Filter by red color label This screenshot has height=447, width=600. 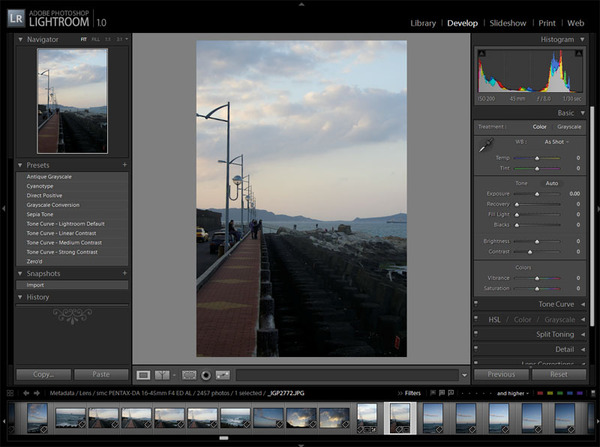click(540, 393)
